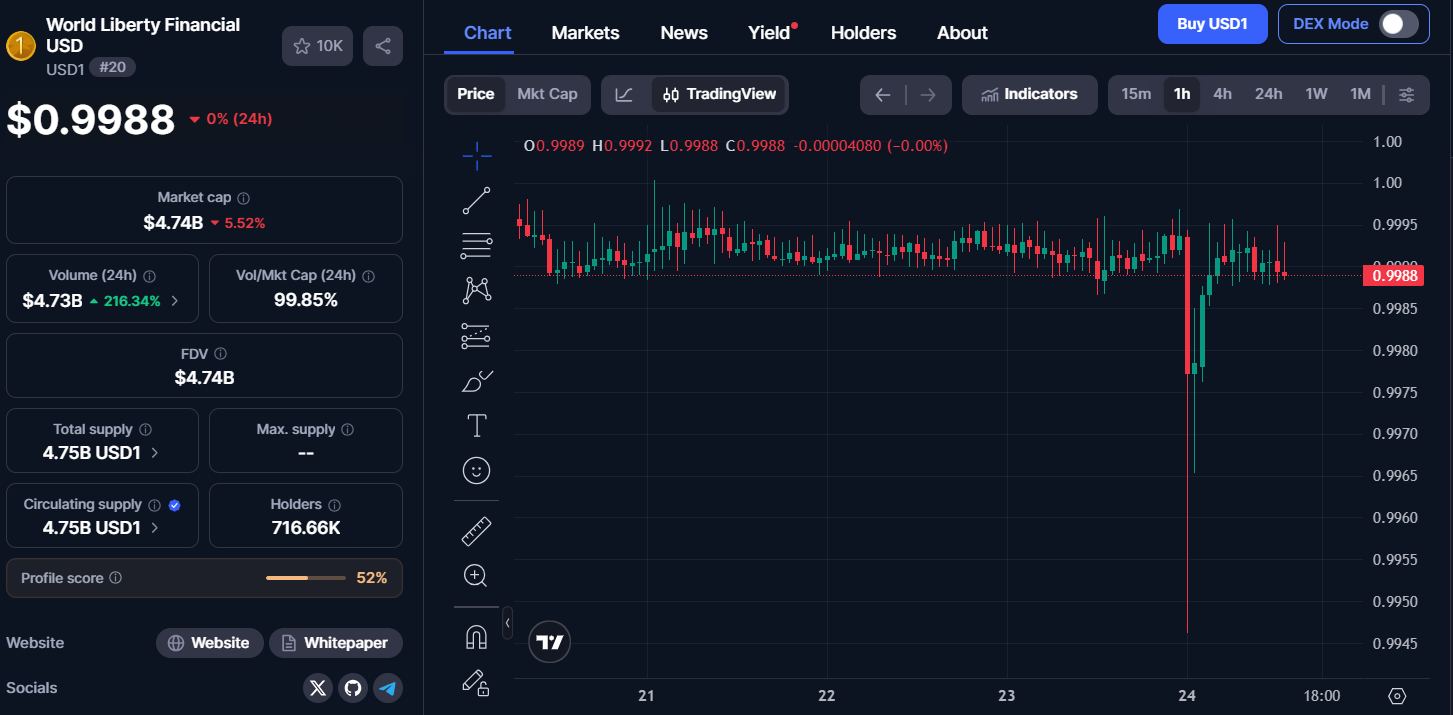Click the Profile score info icon

tap(115, 578)
